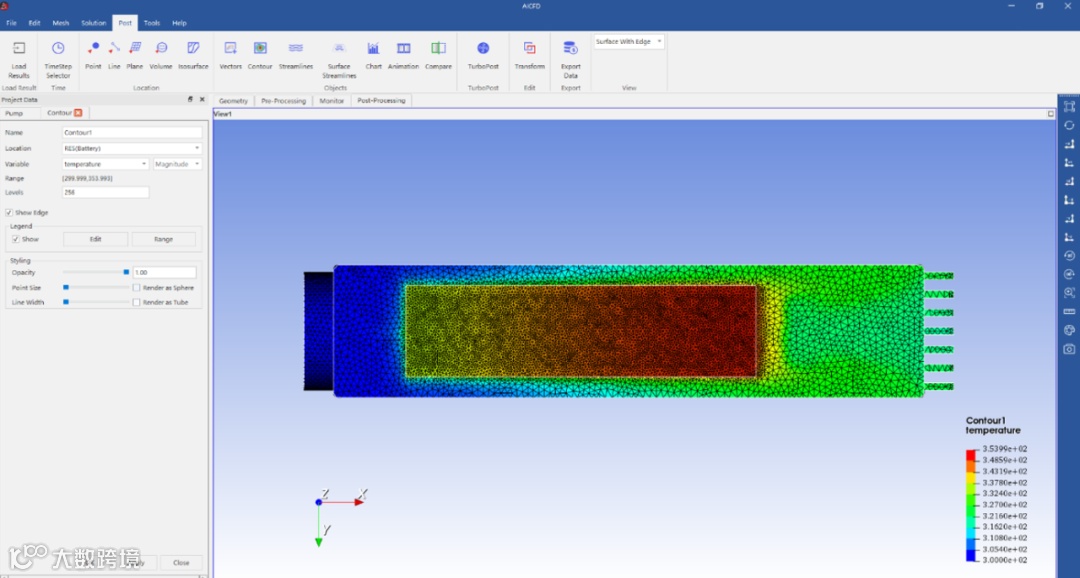The width and height of the screenshot is (1080, 578).
Task: Click the Contour1 temperature legend title
Action: tap(993, 425)
